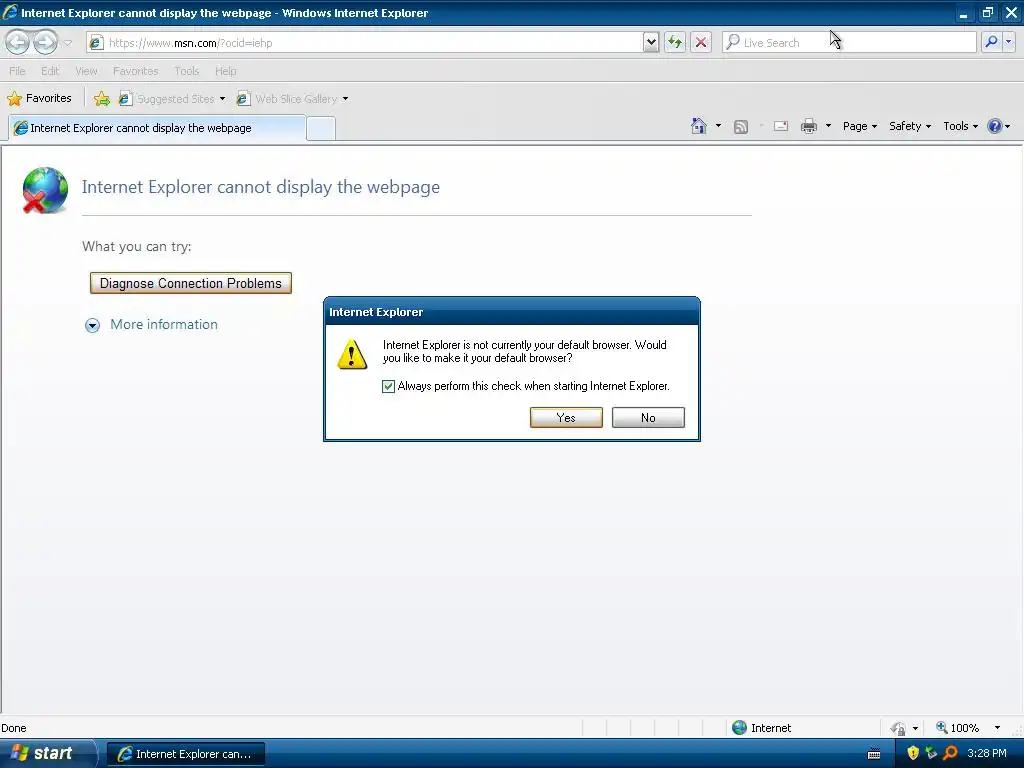Select the 'Internet Explorer cannot display' tab
This screenshot has width=1024, height=768.
pos(157,128)
